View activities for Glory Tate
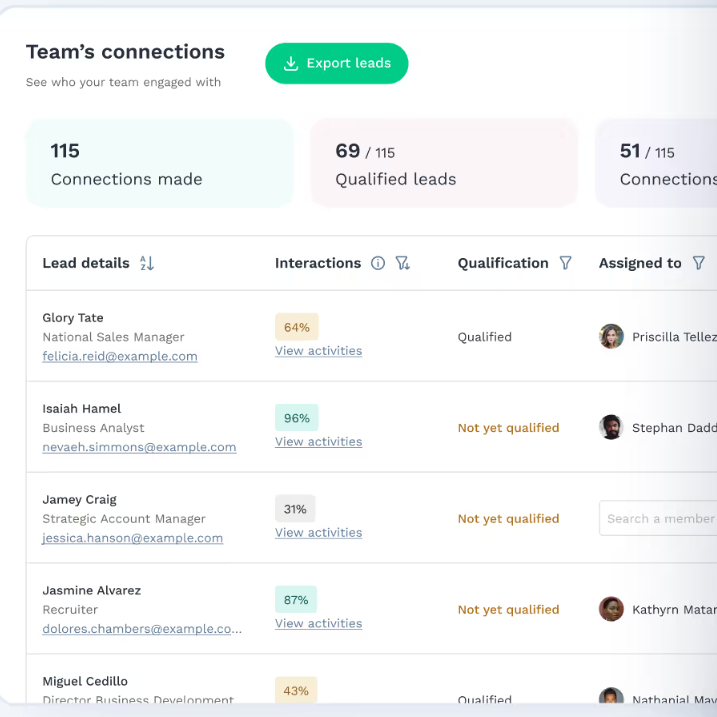This screenshot has width=717, height=717. [318, 351]
